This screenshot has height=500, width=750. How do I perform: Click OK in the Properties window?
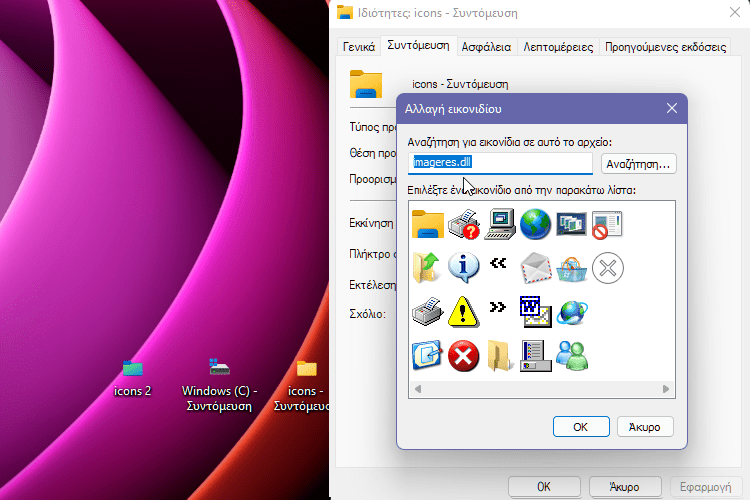(544, 487)
